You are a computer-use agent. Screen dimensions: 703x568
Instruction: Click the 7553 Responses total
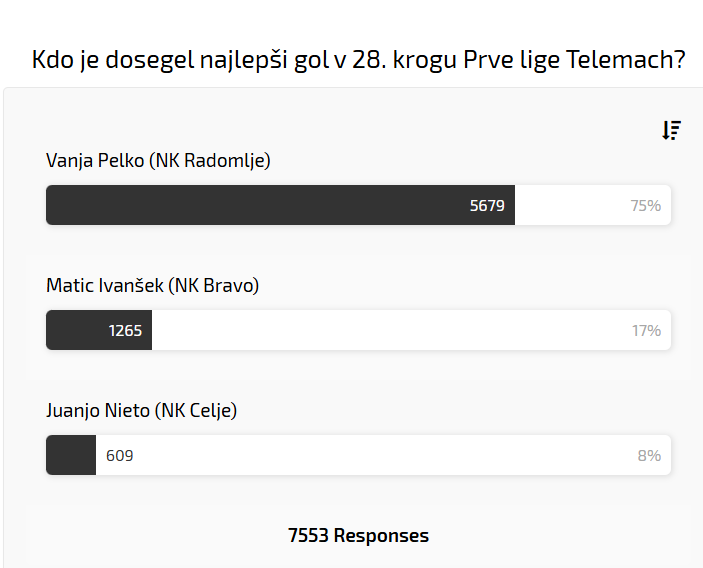click(x=358, y=535)
